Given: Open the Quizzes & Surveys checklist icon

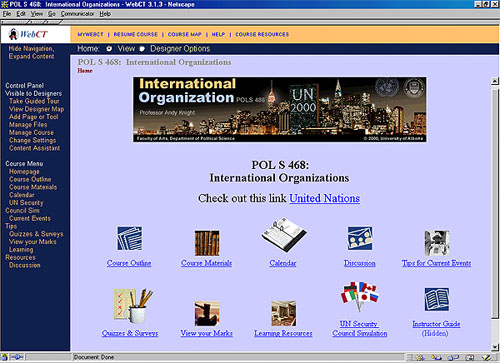Looking at the screenshot, I should point(133,305).
